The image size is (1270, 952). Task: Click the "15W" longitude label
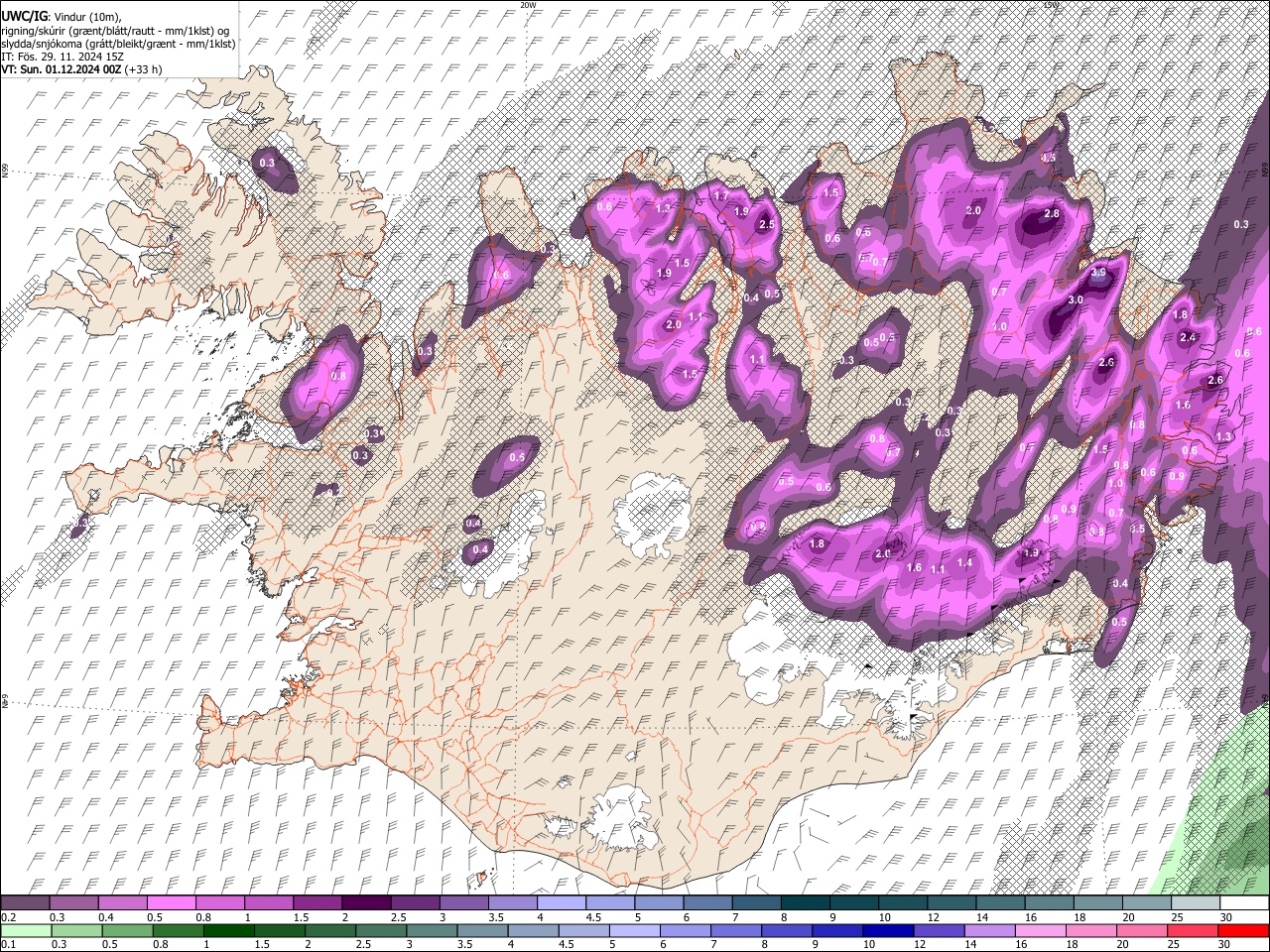(x=1052, y=5)
